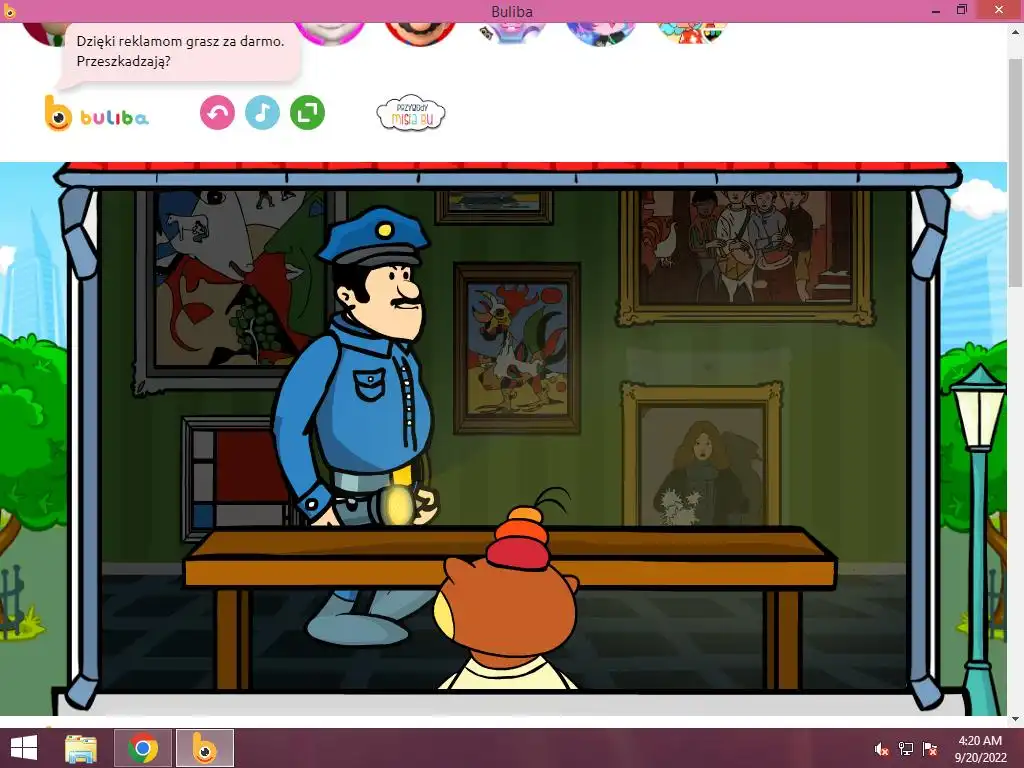Click the Buliba logo
The height and width of the screenshot is (768, 1024).
click(x=97, y=114)
